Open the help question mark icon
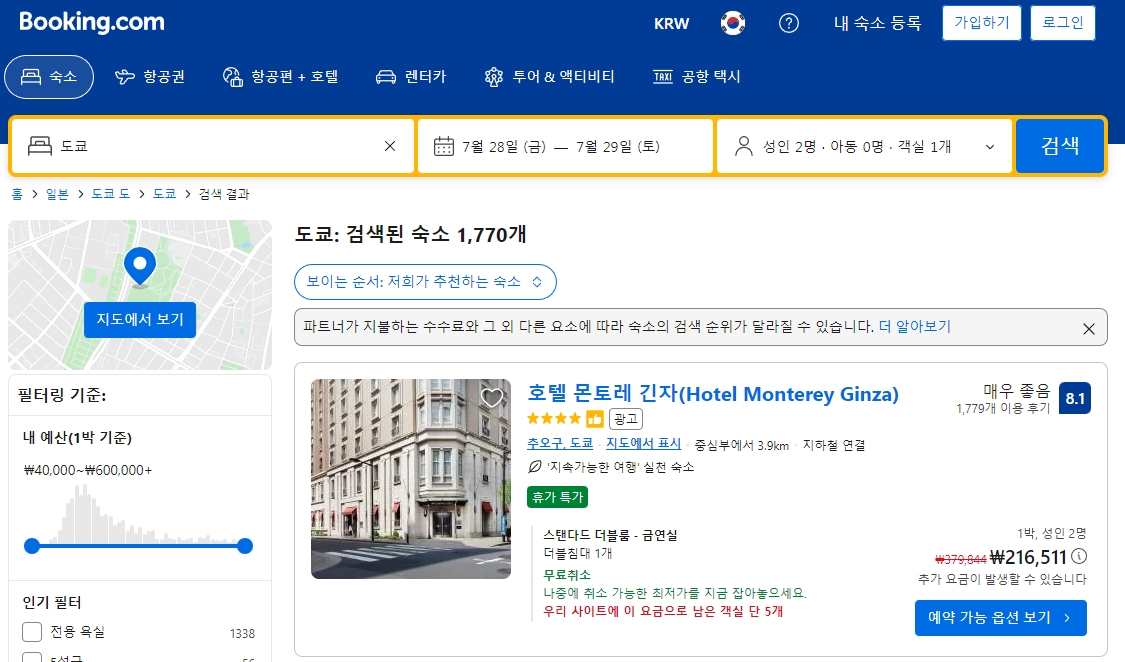This screenshot has height=662, width=1125. pyautogui.click(x=789, y=23)
